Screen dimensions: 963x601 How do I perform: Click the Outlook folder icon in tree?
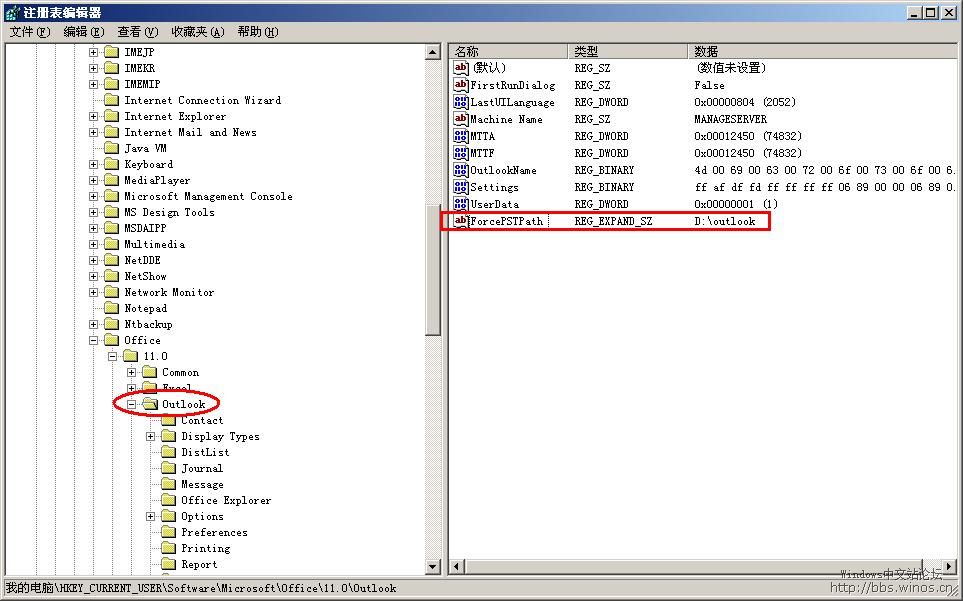[x=150, y=404]
